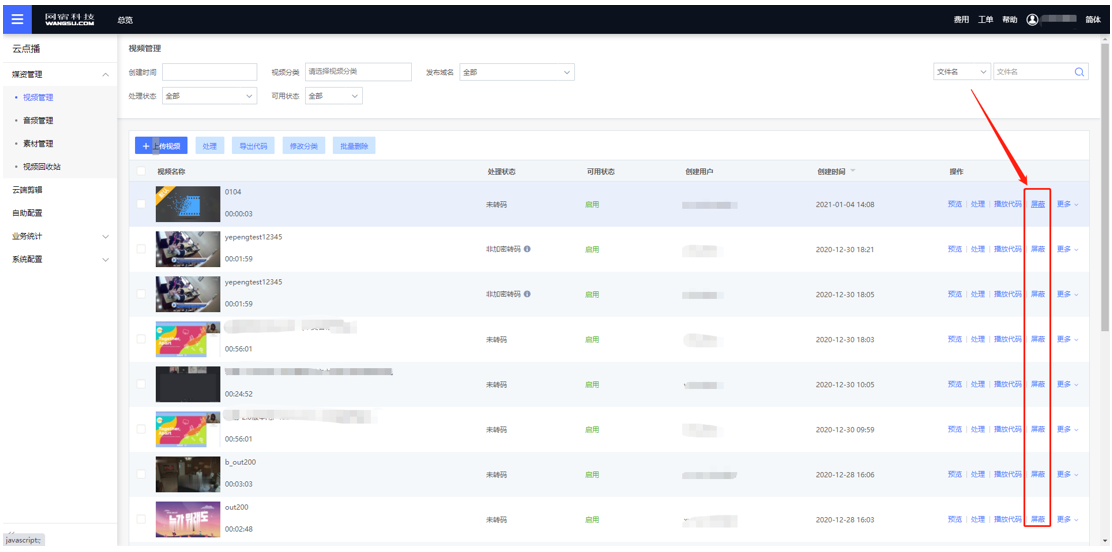Select 素材管理 in the sidebar
Image resolution: width=1112 pixels, height=552 pixels.
click(38, 143)
